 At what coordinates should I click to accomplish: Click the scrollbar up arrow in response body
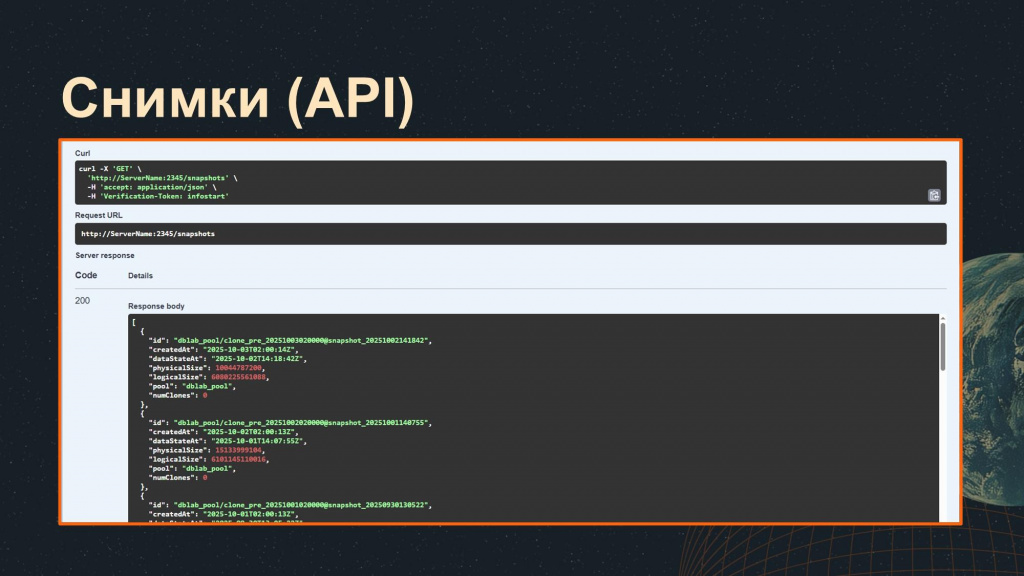(942, 319)
